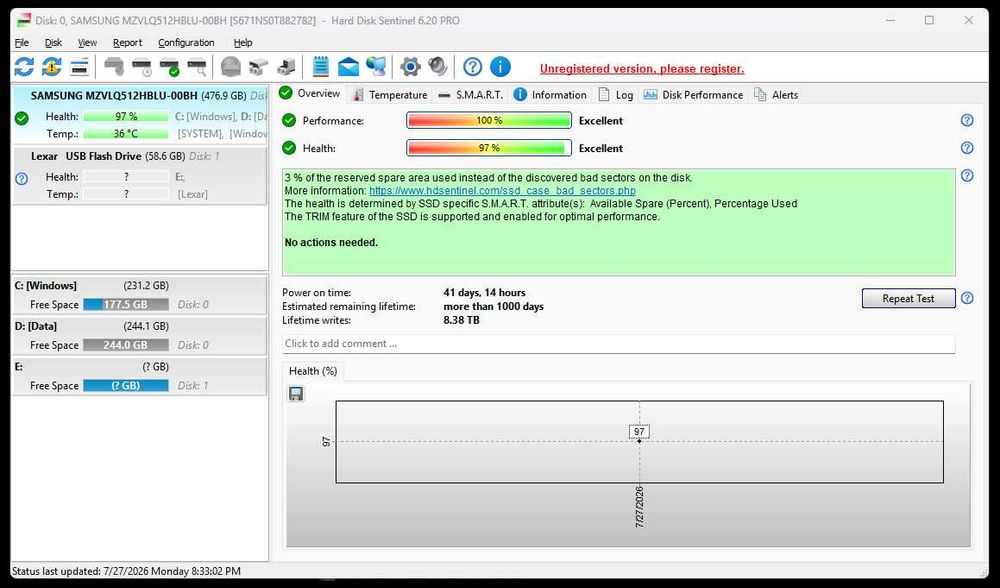The width and height of the screenshot is (1000, 588).
Task: Click the globe and monitor network icon
Action: pyautogui.click(x=376, y=66)
